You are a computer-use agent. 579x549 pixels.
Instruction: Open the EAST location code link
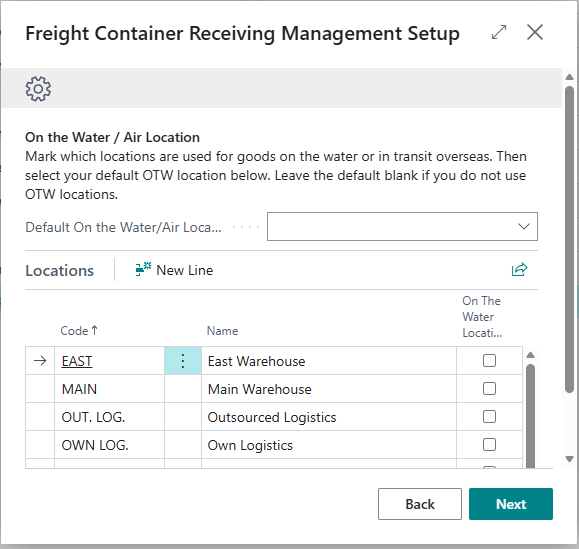pos(77,361)
